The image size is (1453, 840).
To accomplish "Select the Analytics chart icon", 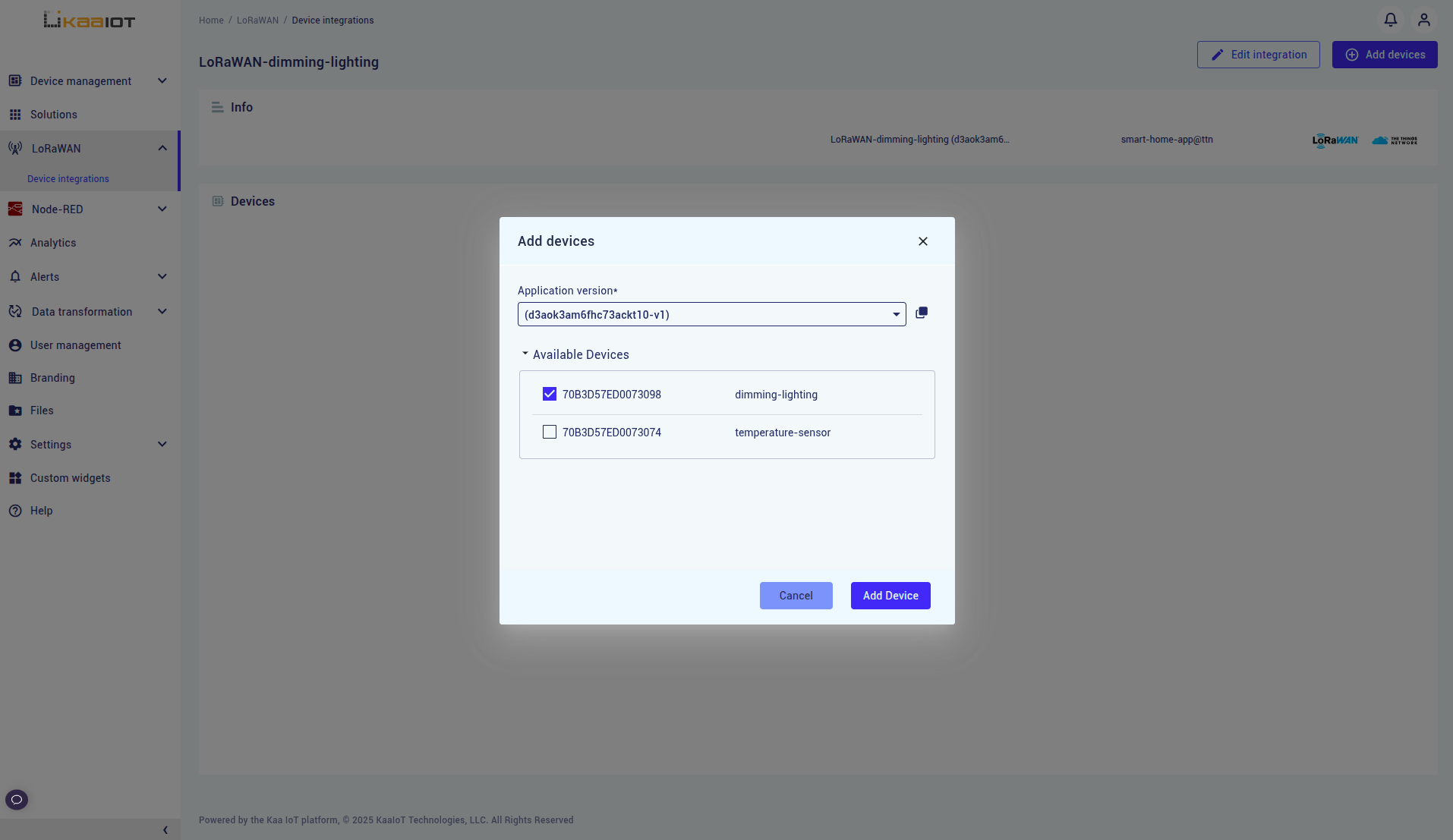I will click(x=15, y=242).
